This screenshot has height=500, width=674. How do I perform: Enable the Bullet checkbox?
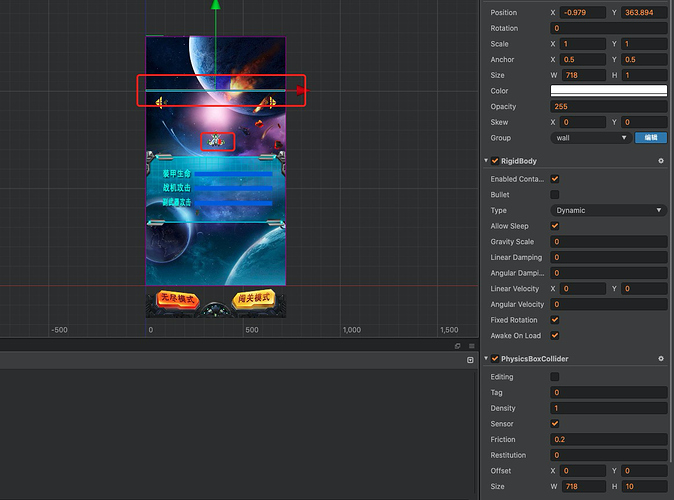click(555, 195)
